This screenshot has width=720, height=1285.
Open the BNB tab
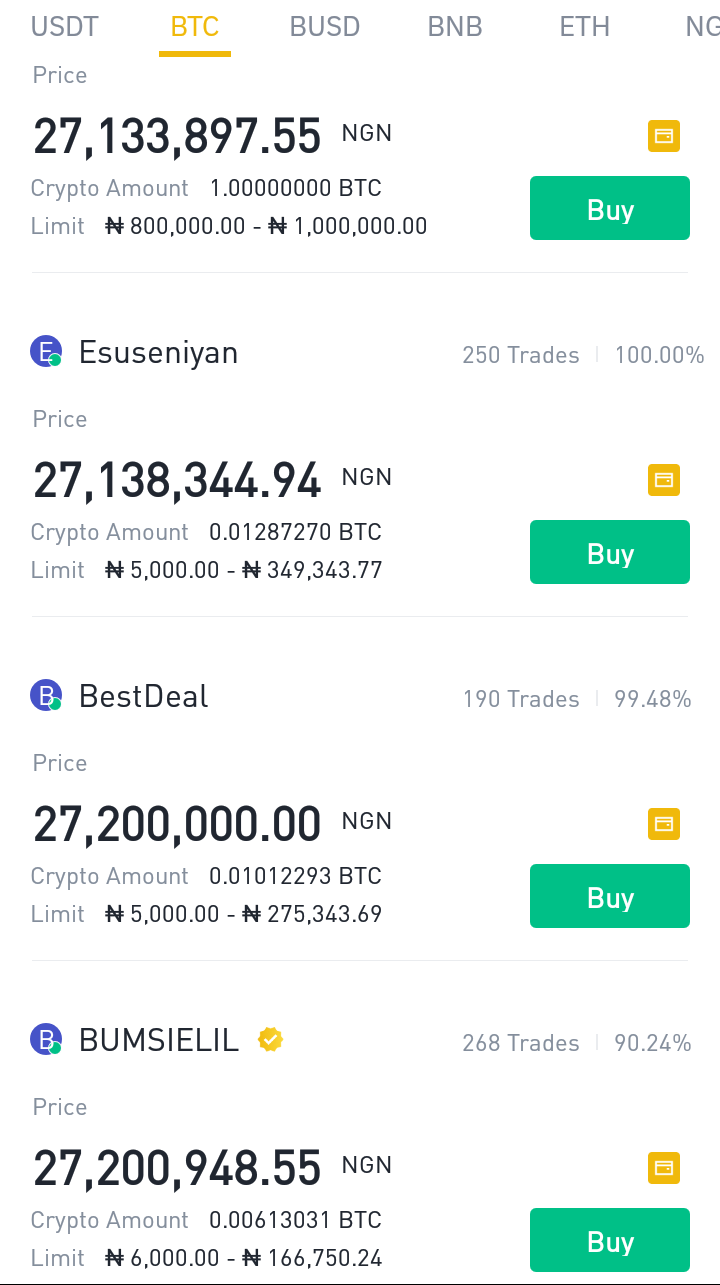455,26
